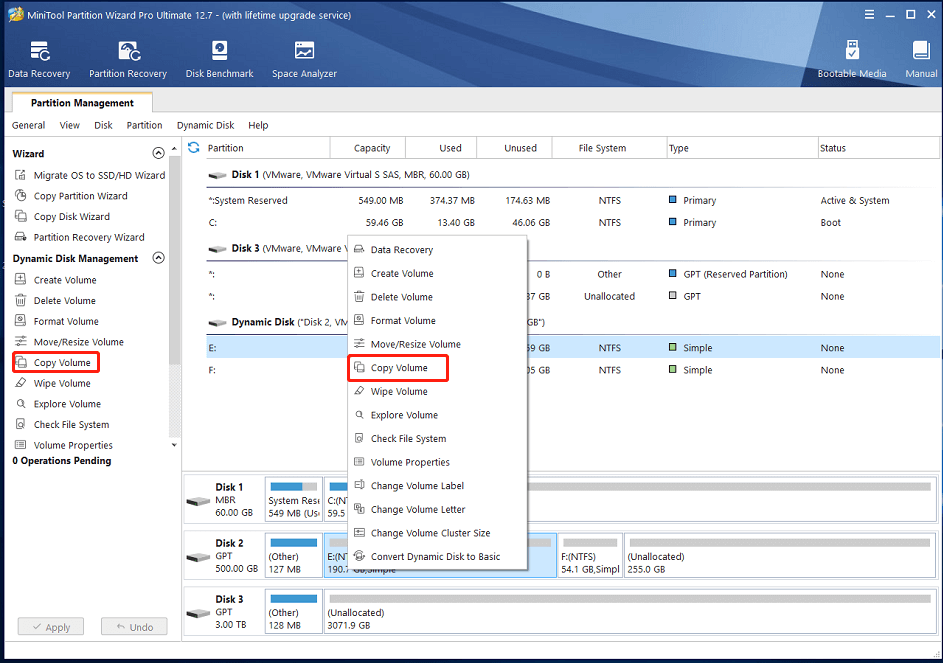Screen dimensions: 943x663
Task: Choose Copy Volume in left sidebar
Action: click(55, 363)
